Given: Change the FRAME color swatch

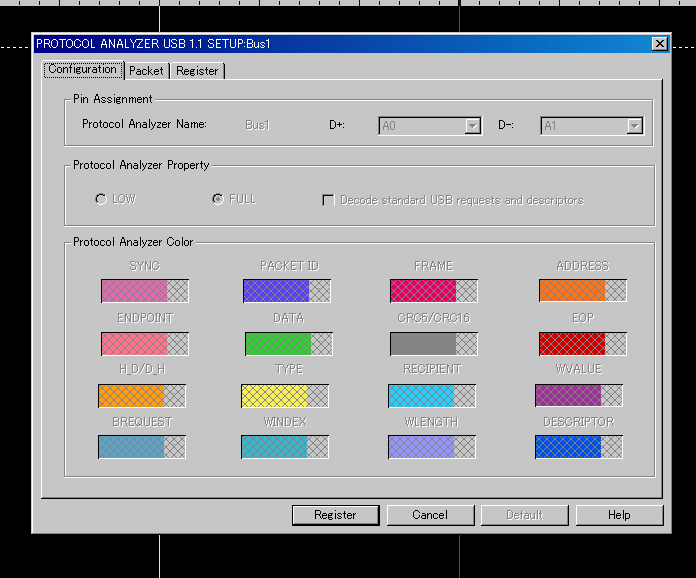Looking at the screenshot, I should (x=434, y=291).
